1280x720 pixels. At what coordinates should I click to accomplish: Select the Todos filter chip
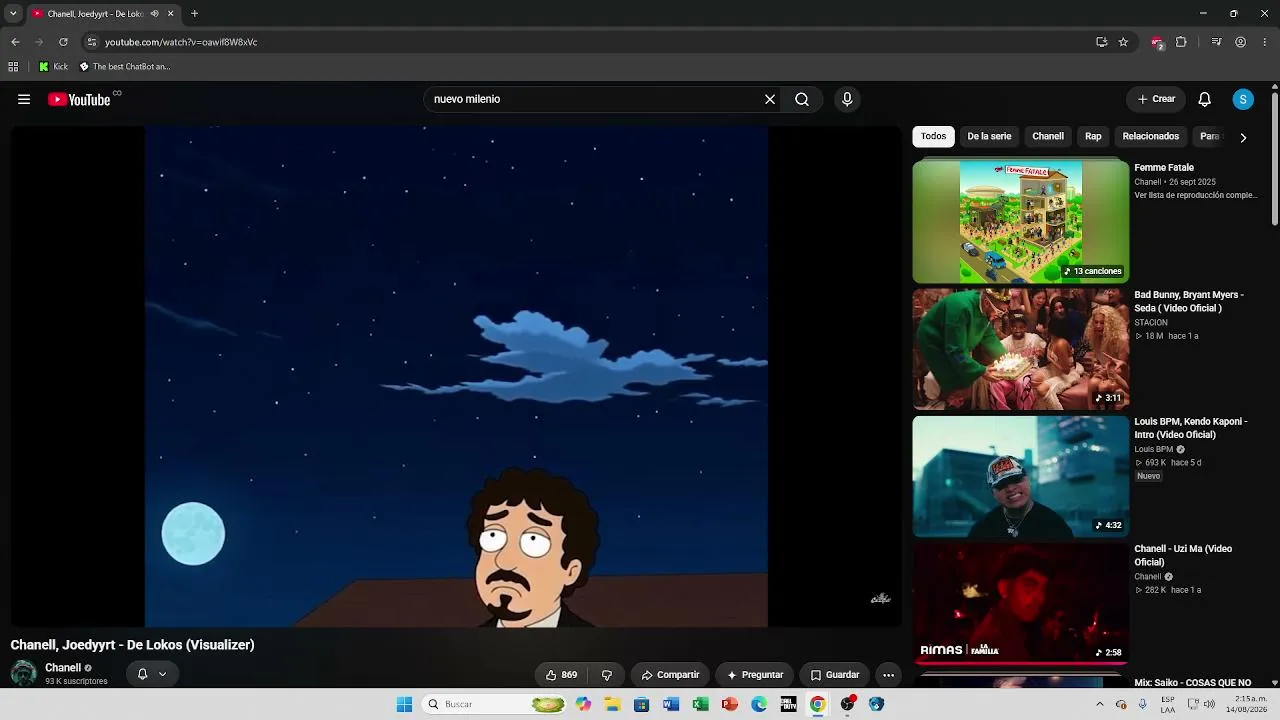pyautogui.click(x=933, y=136)
